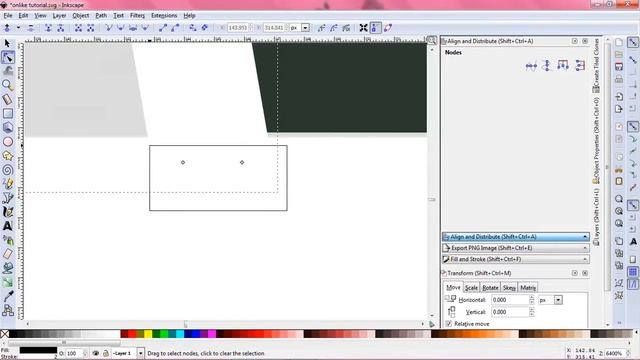Screen dimensions: 640x360
Task: Click Transform Horizontal value field
Action: tap(510, 300)
